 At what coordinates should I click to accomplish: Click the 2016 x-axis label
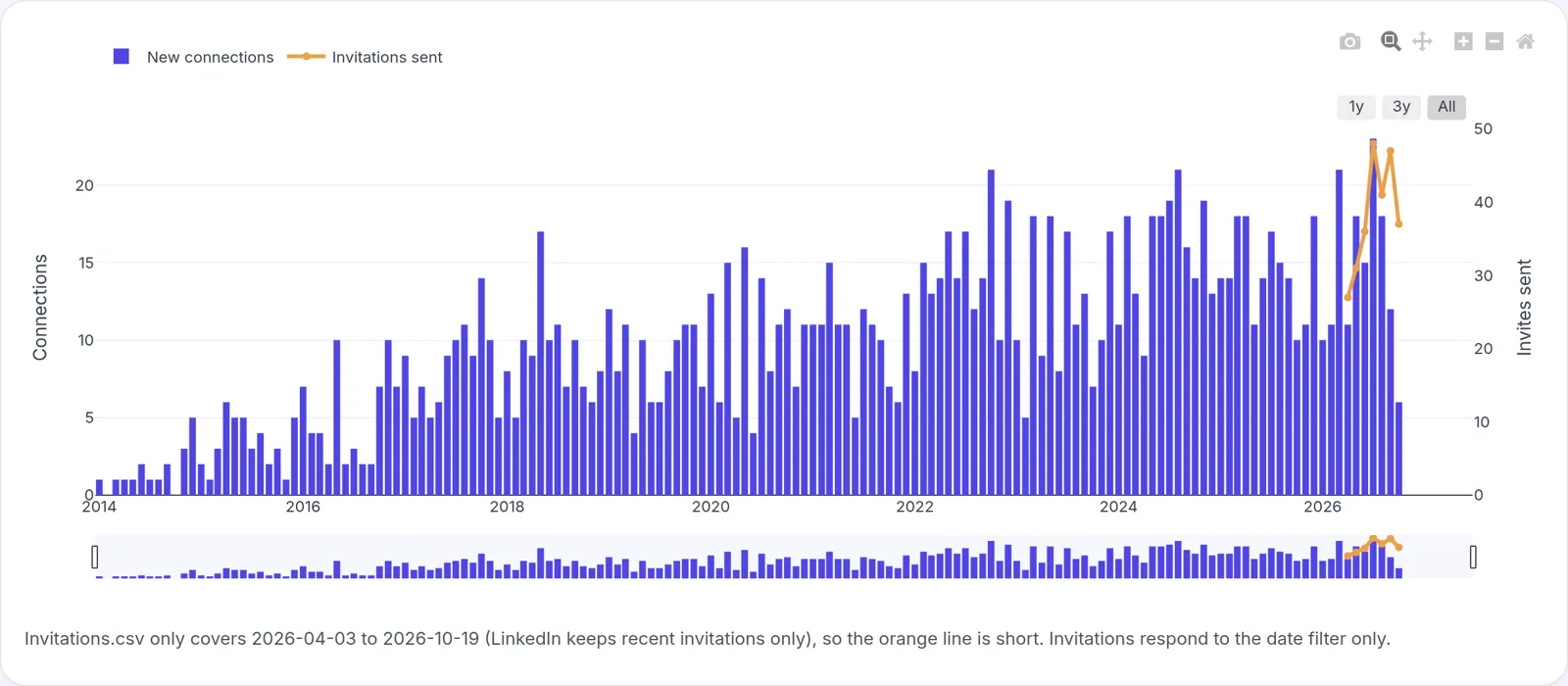pos(303,507)
